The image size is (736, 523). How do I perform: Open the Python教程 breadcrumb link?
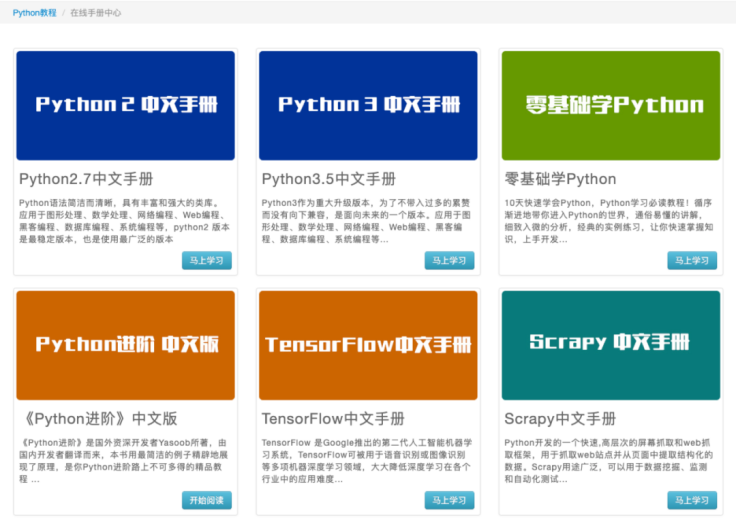pyautogui.click(x=34, y=13)
